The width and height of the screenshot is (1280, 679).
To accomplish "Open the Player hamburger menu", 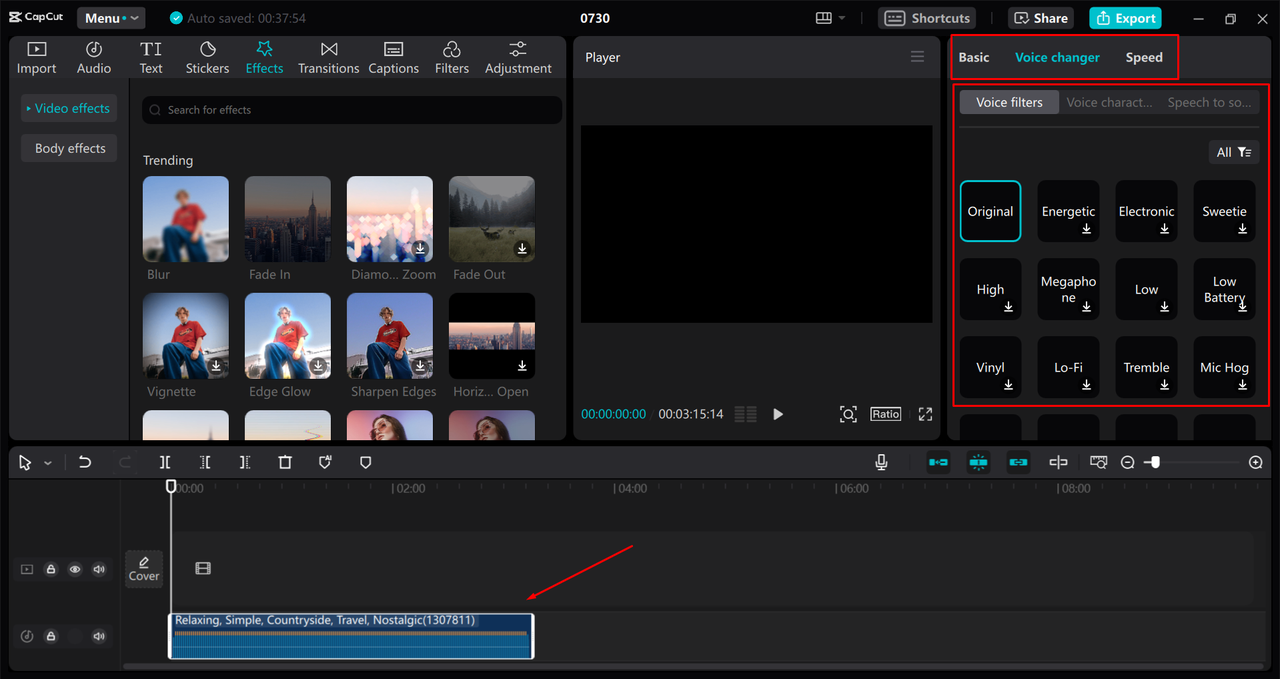I will click(x=917, y=57).
